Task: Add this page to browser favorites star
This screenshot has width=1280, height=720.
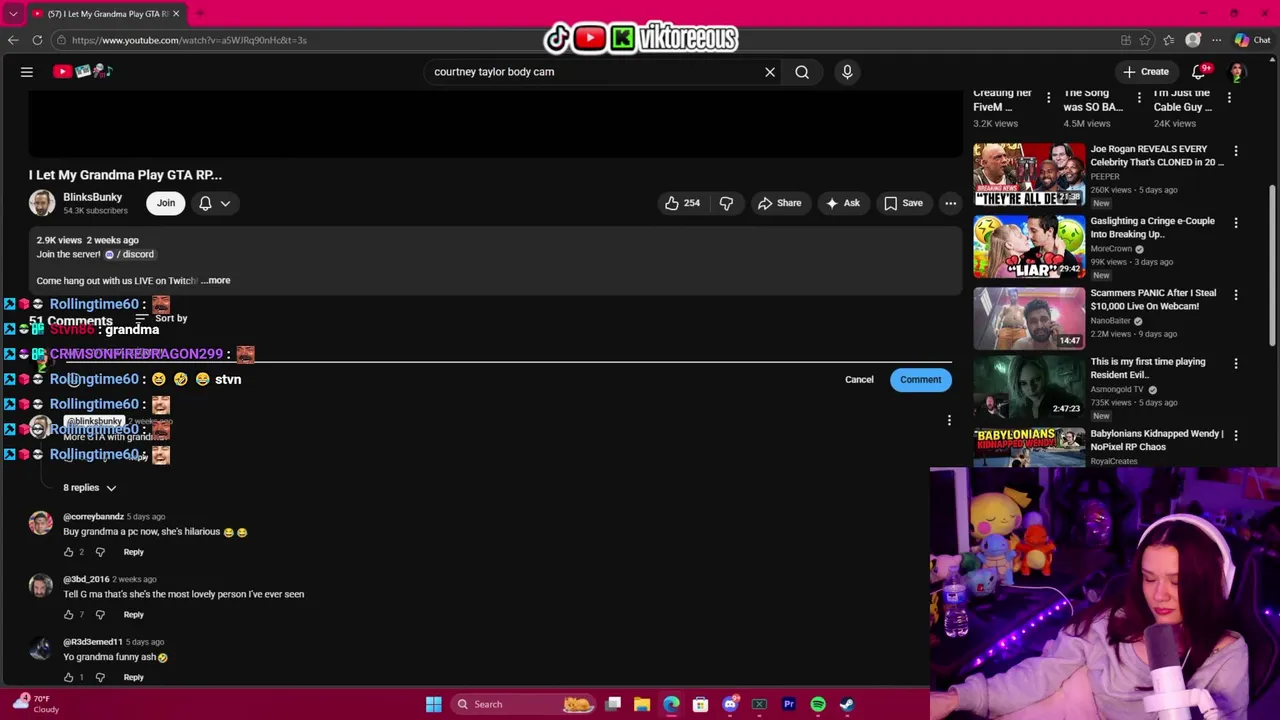Action: 1145,40
